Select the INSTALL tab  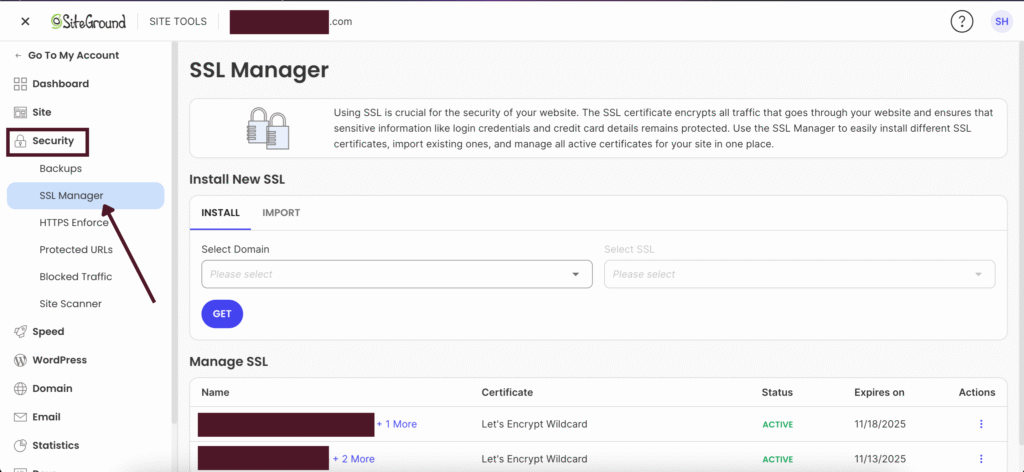click(220, 213)
